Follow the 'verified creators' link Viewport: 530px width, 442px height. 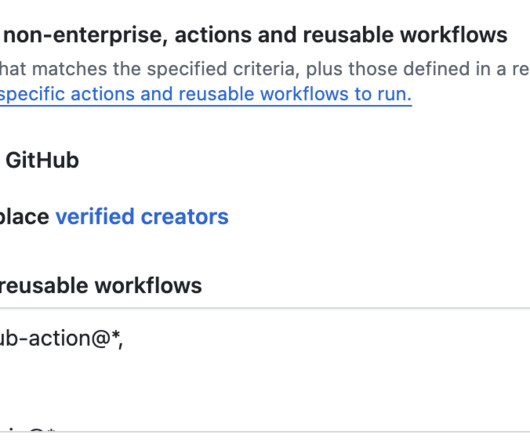tap(142, 217)
